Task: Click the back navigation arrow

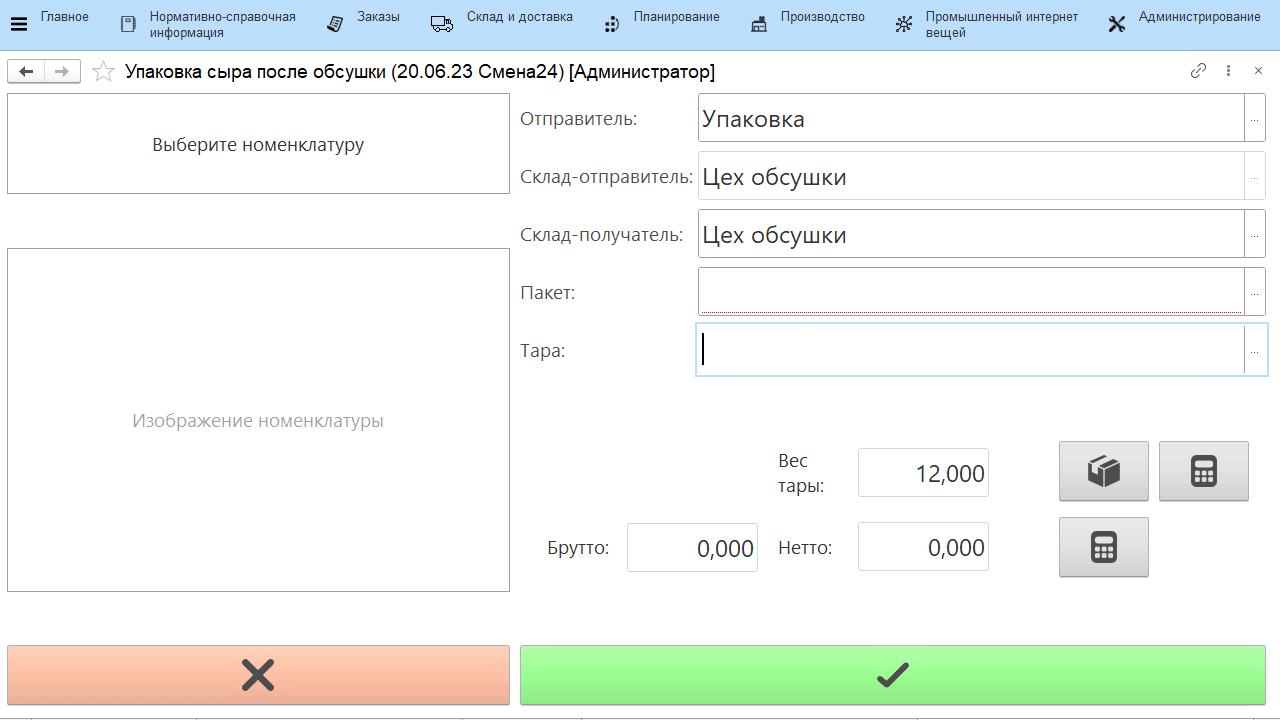Action: click(x=26, y=71)
